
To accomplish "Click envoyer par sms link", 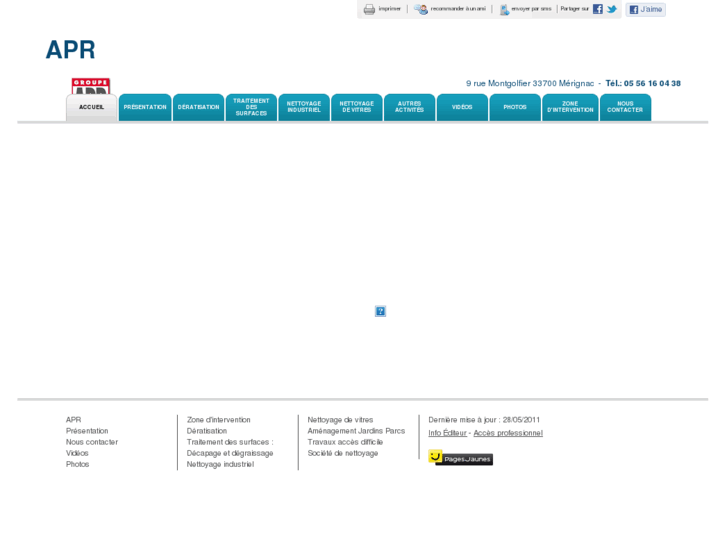I will point(531,9).
